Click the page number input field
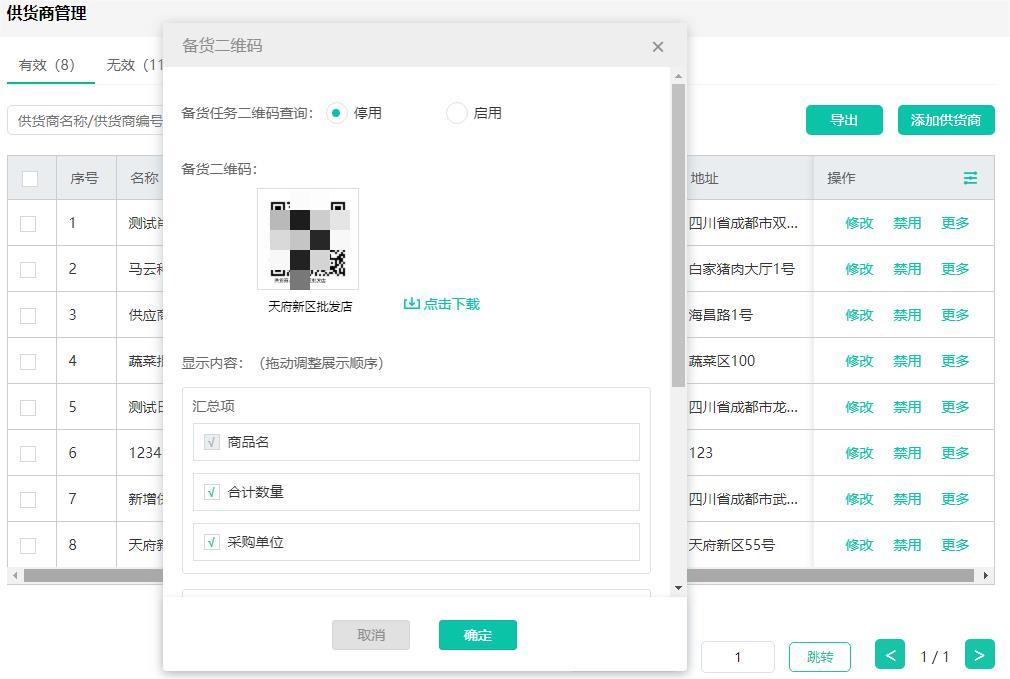1010x679 pixels. 738,655
